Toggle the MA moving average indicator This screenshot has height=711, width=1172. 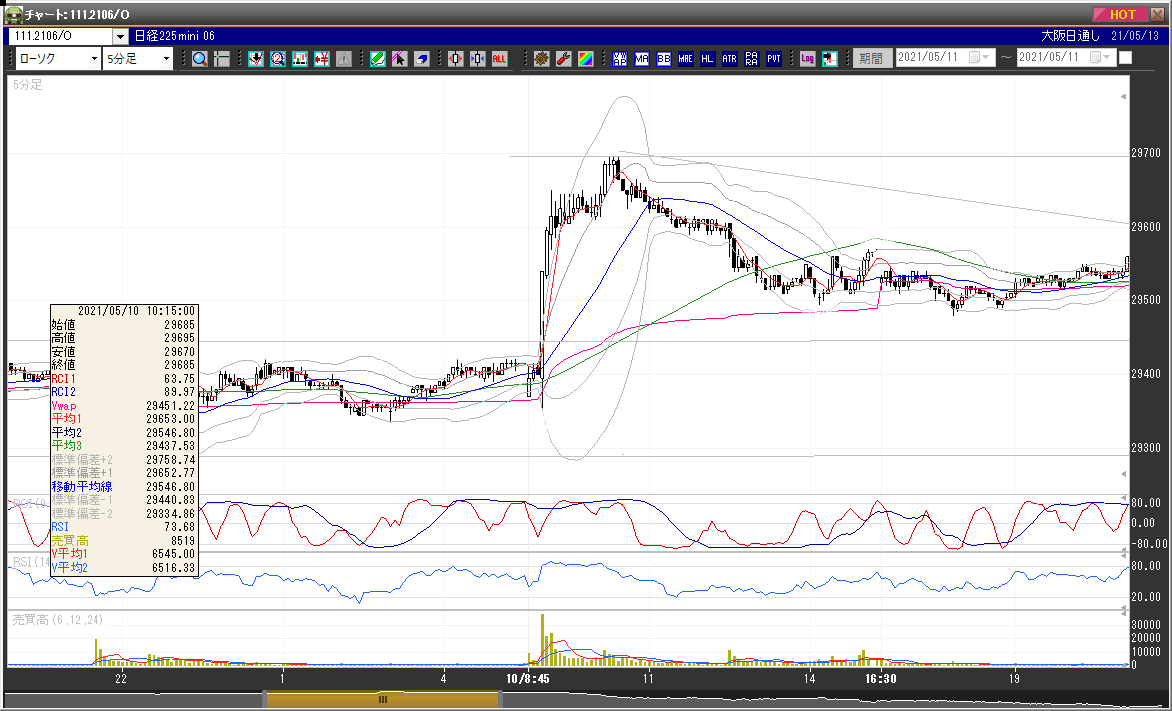641,58
